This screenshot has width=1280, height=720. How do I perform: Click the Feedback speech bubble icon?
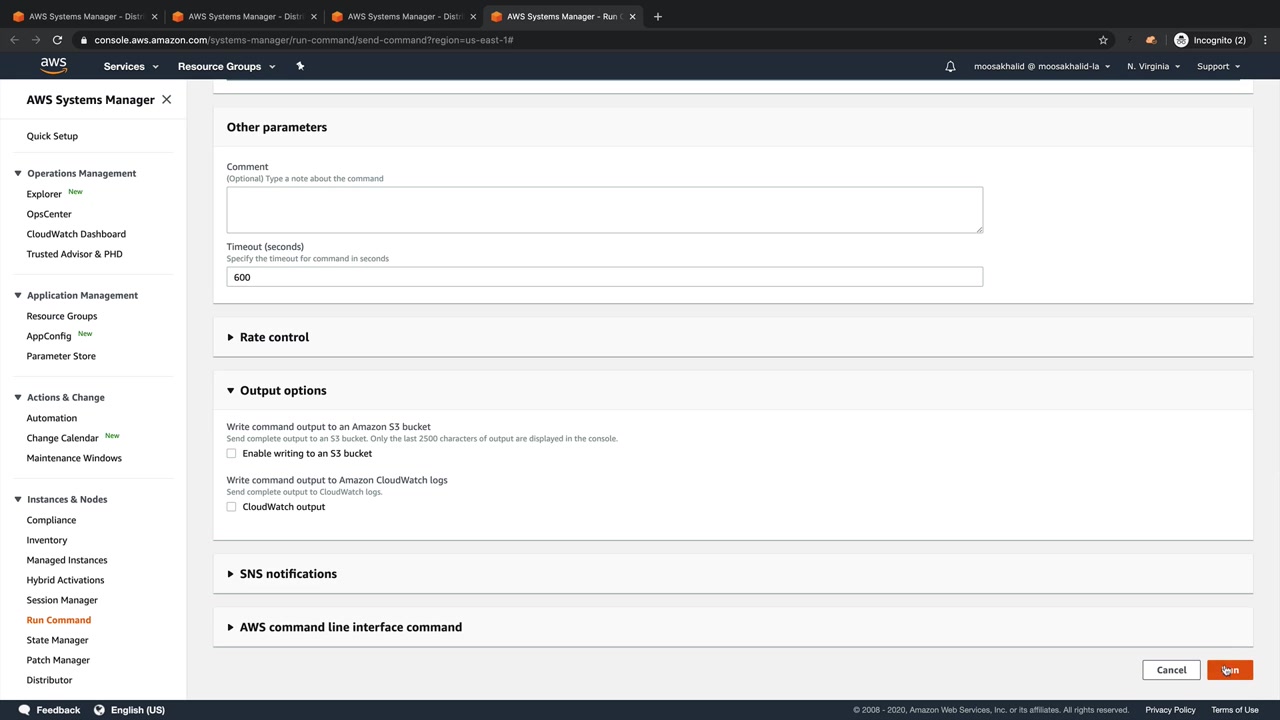(24, 710)
